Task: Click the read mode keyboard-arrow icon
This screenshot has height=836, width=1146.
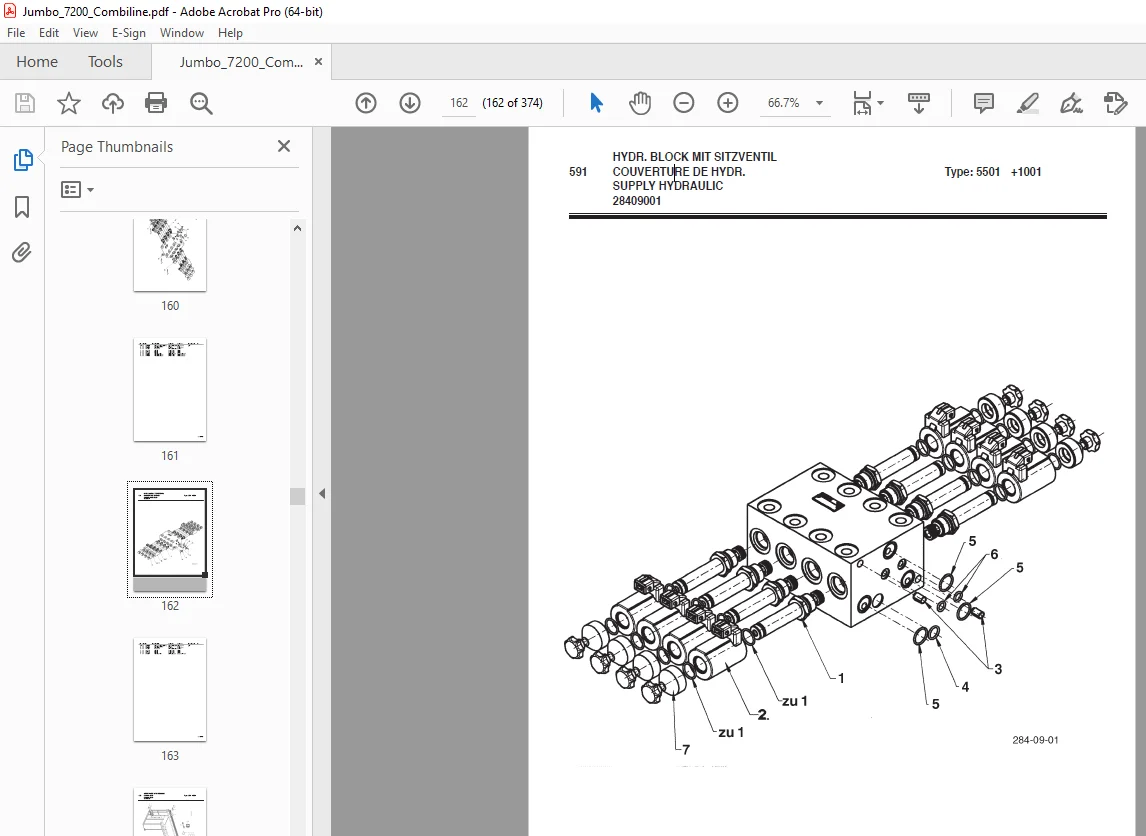Action: [x=919, y=103]
